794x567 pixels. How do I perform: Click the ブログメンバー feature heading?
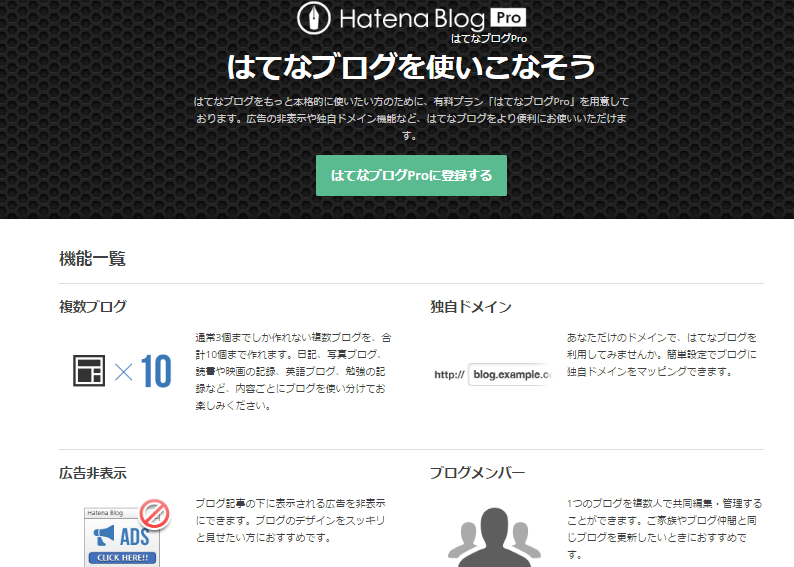click(477, 473)
